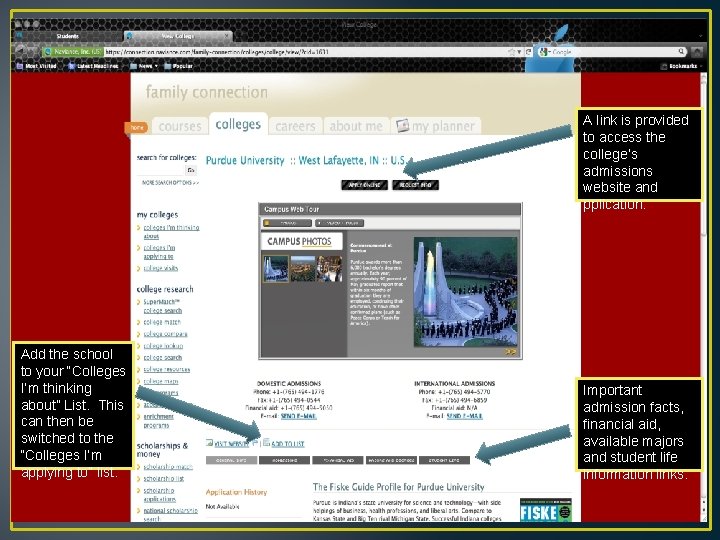The image size is (720, 540).
Task: Open college maps link
Action: click(161, 381)
